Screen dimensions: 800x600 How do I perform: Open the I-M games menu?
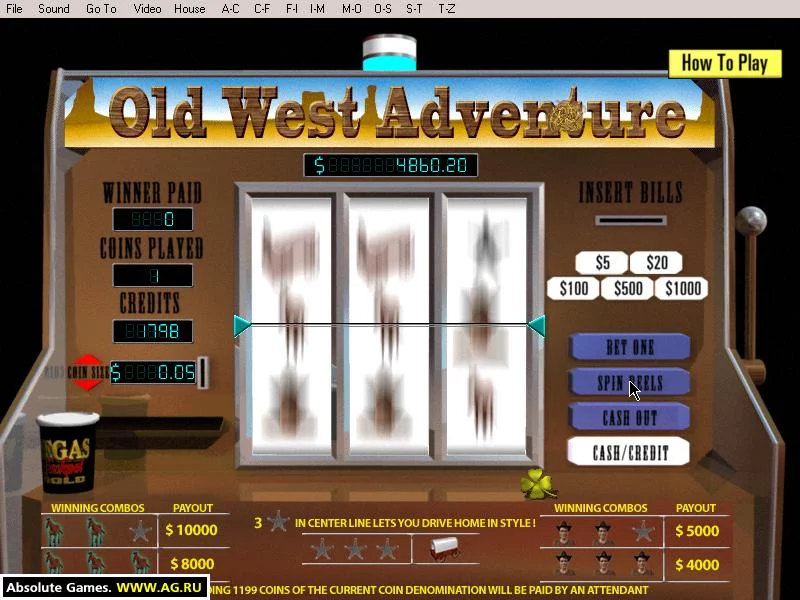[x=317, y=9]
